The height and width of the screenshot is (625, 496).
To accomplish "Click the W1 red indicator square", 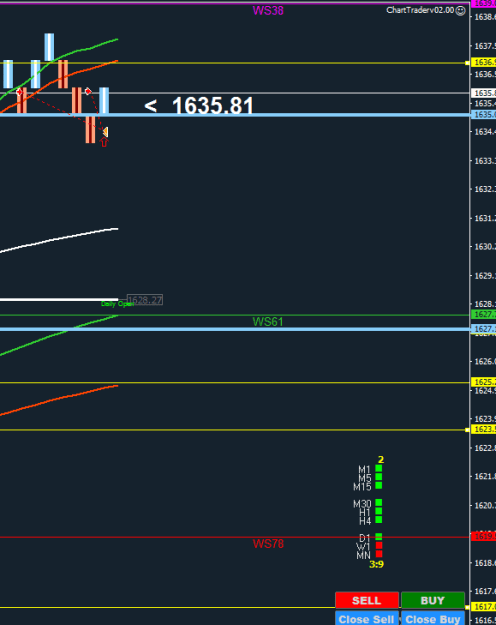I will pyautogui.click(x=379, y=545).
